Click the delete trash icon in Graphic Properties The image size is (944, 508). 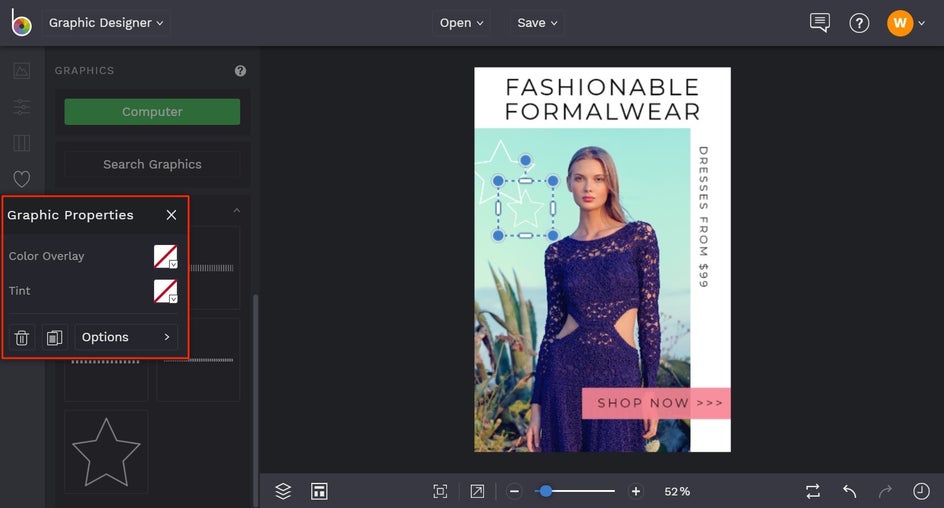[x=22, y=338]
